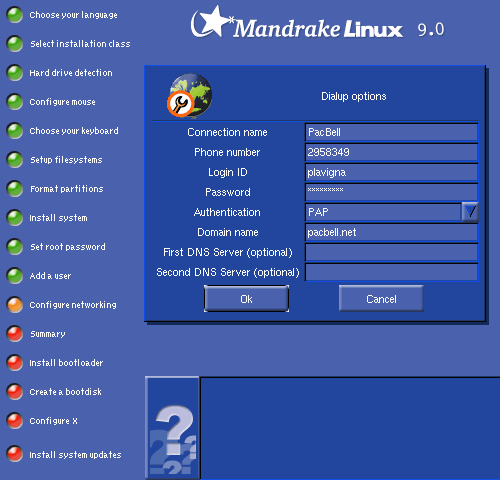Click the green bullet beside Configure mouse

click(x=15, y=102)
